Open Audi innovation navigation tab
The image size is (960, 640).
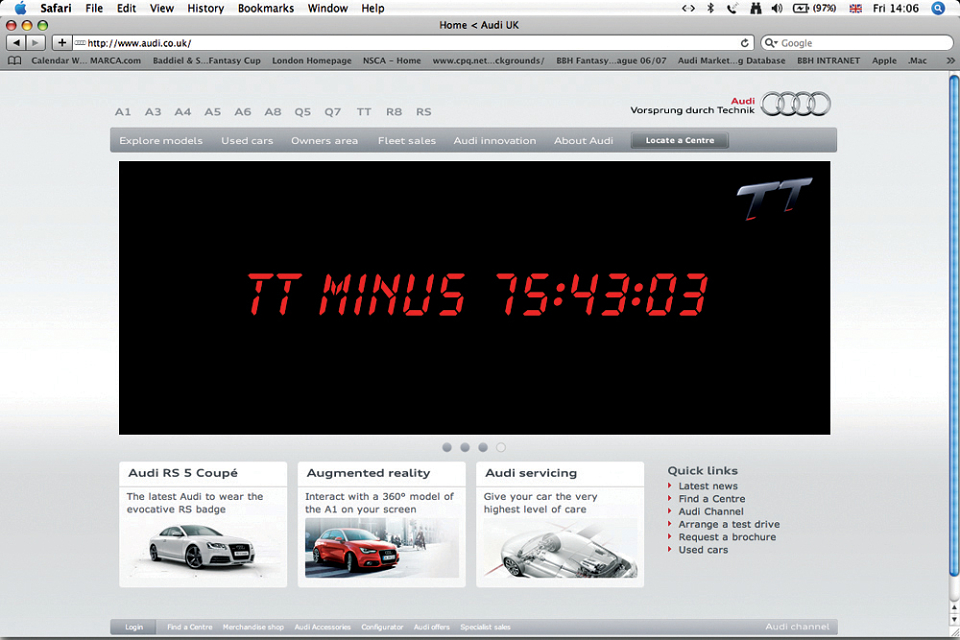click(495, 140)
